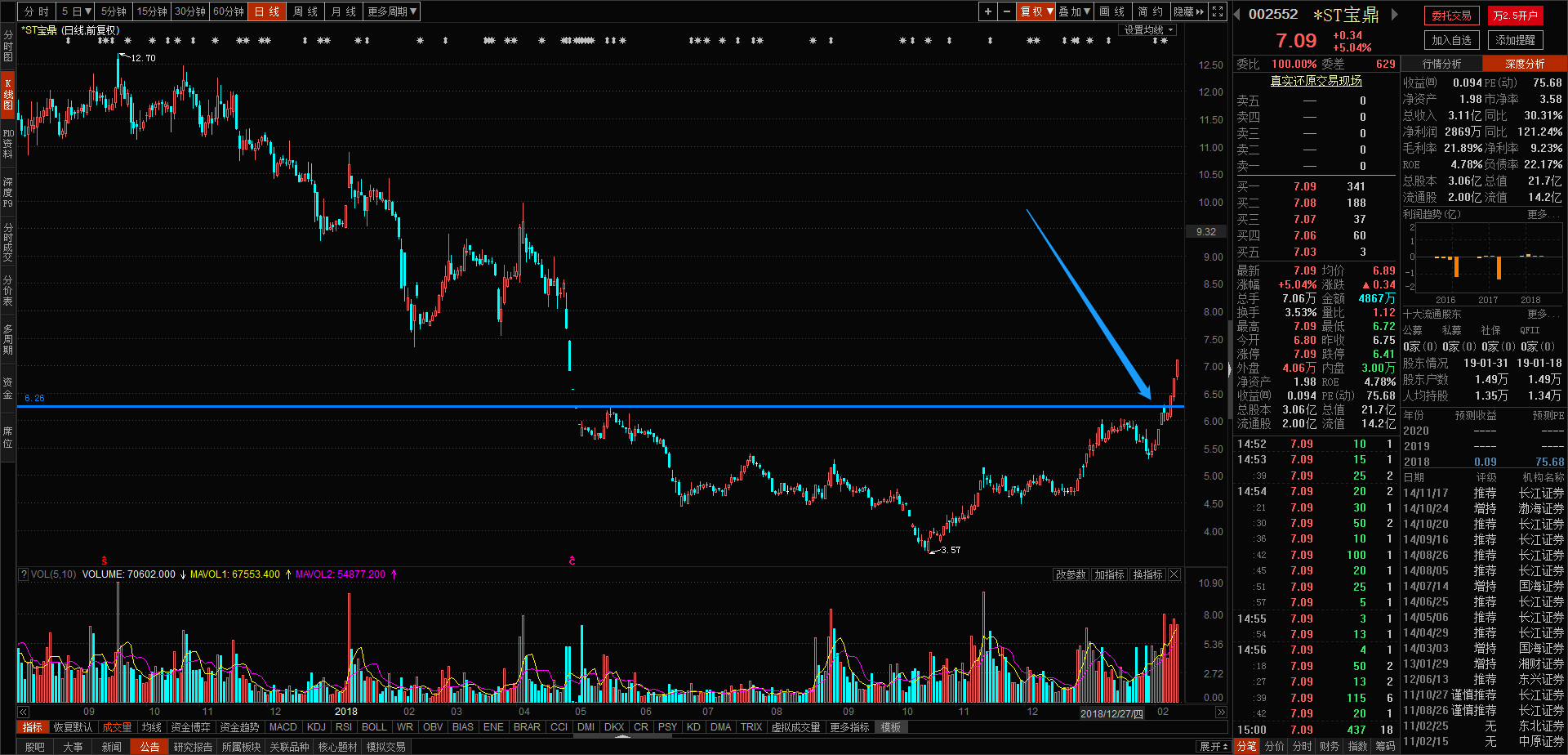Click the 2018/12/27 date marker on timeline

coord(1111,713)
